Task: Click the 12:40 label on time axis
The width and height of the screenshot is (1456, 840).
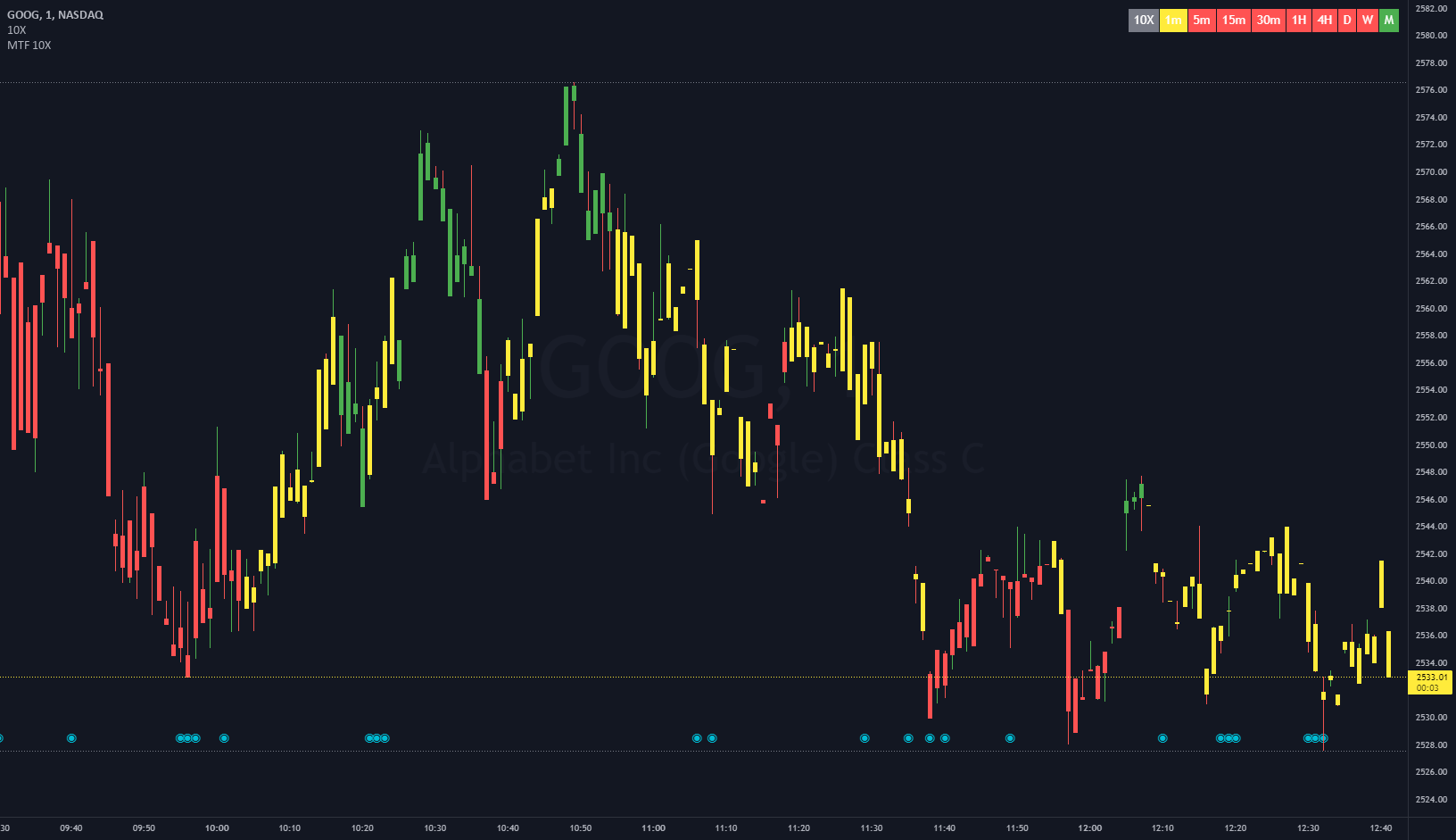Action: (1380, 828)
